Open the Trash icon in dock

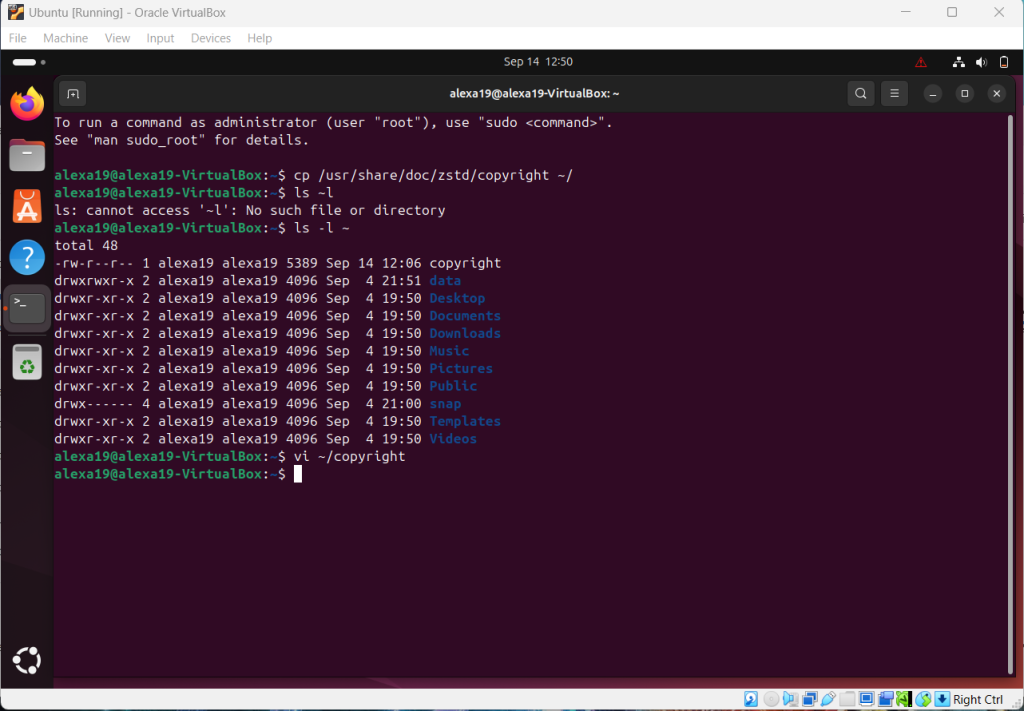(27, 362)
